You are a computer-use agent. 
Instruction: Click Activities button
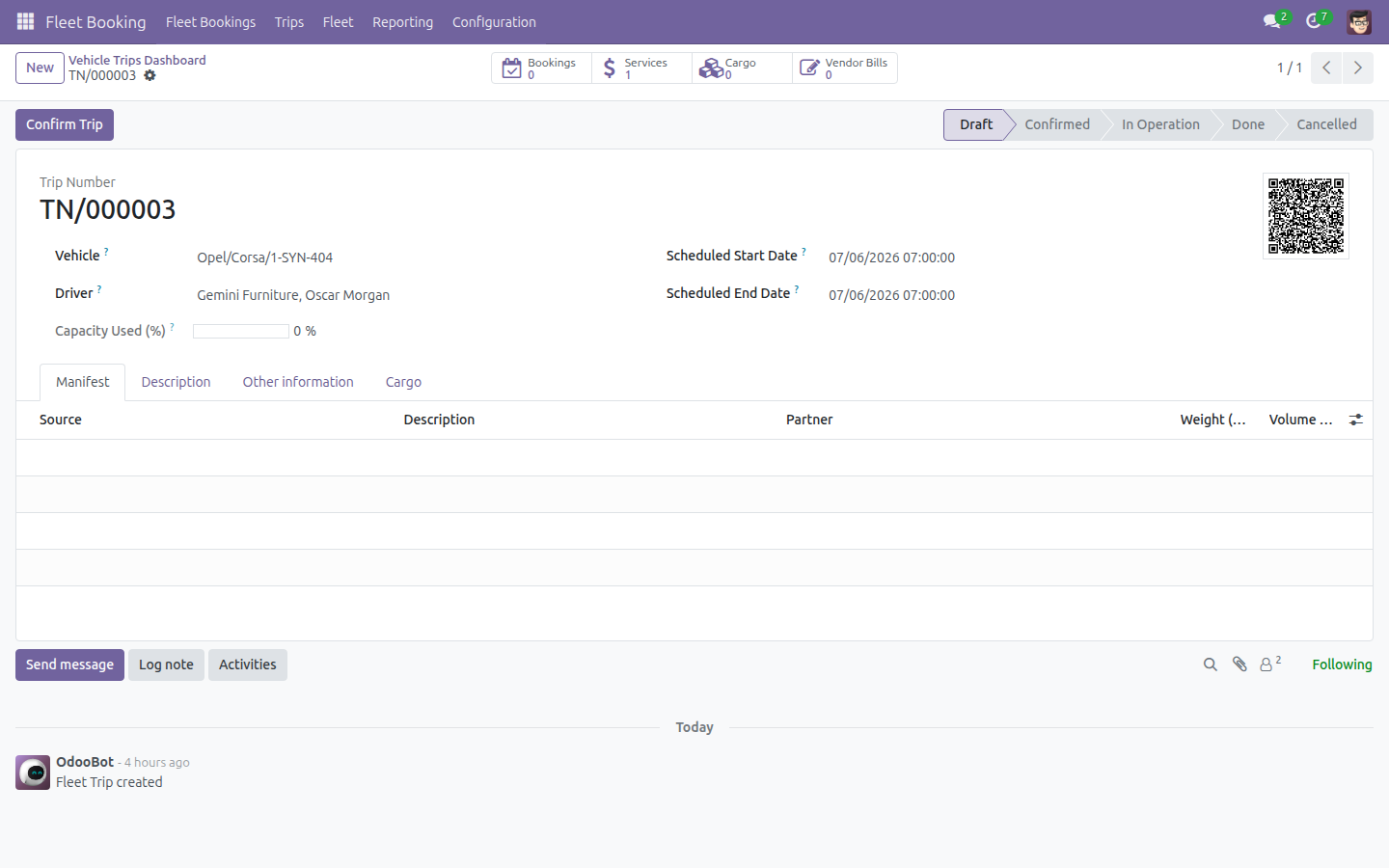coord(248,665)
